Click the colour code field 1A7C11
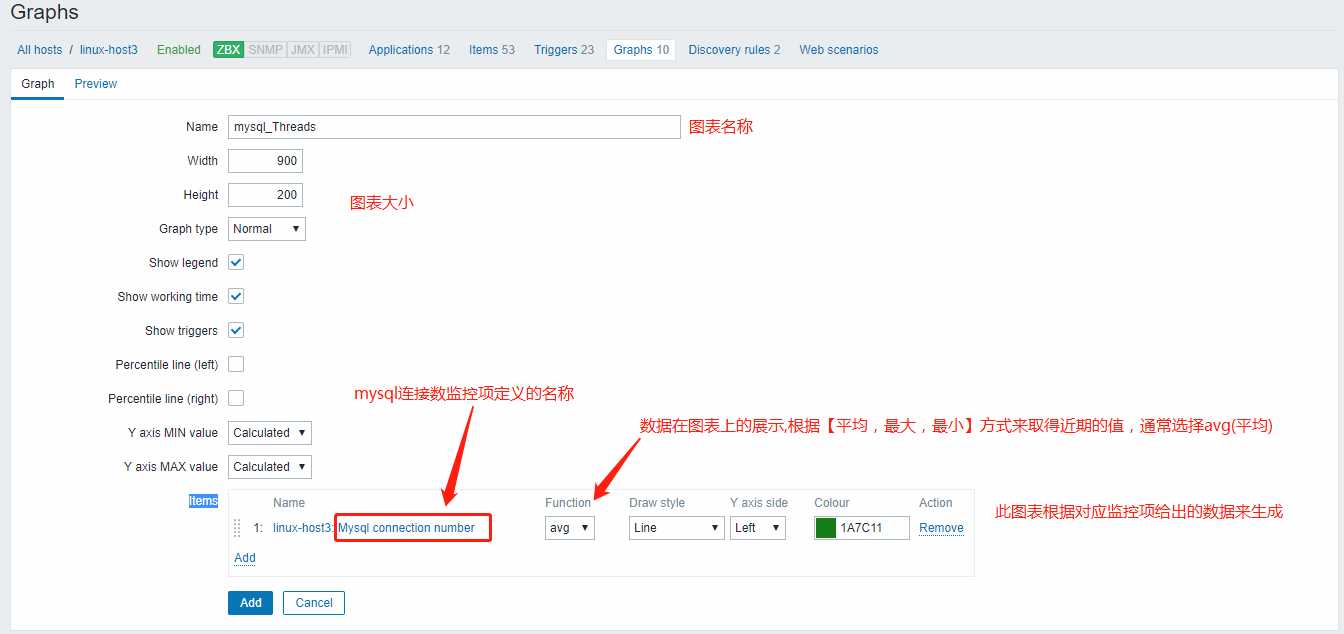Viewport: 1344px width, 634px height. pyautogui.click(x=873, y=528)
